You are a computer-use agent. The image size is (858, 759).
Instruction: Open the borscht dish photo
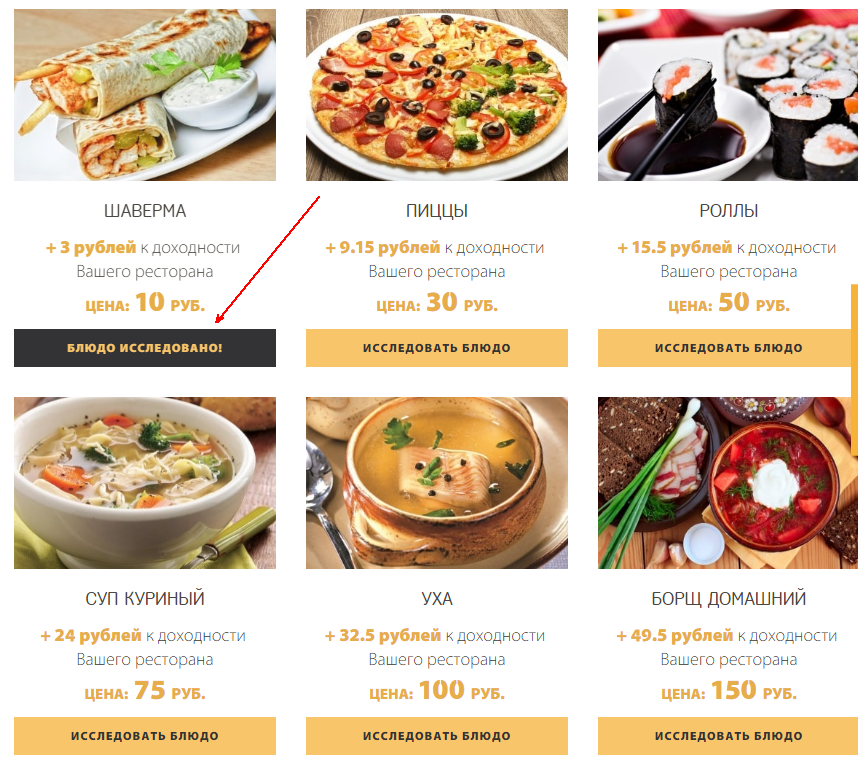tap(728, 483)
